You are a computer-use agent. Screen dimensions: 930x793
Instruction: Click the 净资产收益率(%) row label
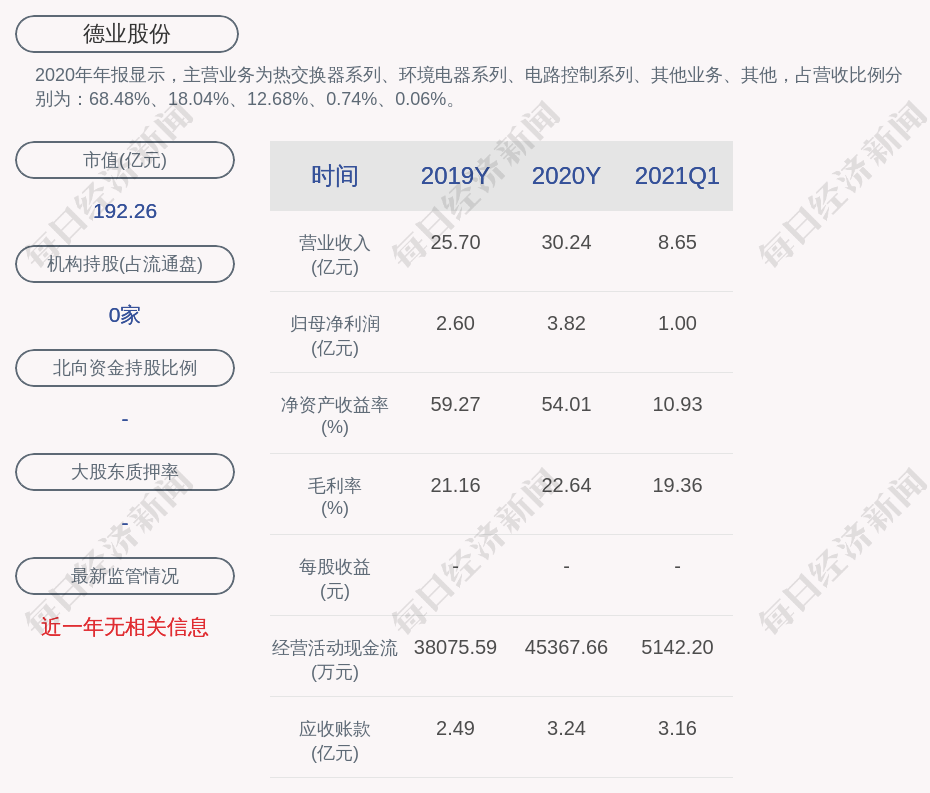[x=335, y=416]
